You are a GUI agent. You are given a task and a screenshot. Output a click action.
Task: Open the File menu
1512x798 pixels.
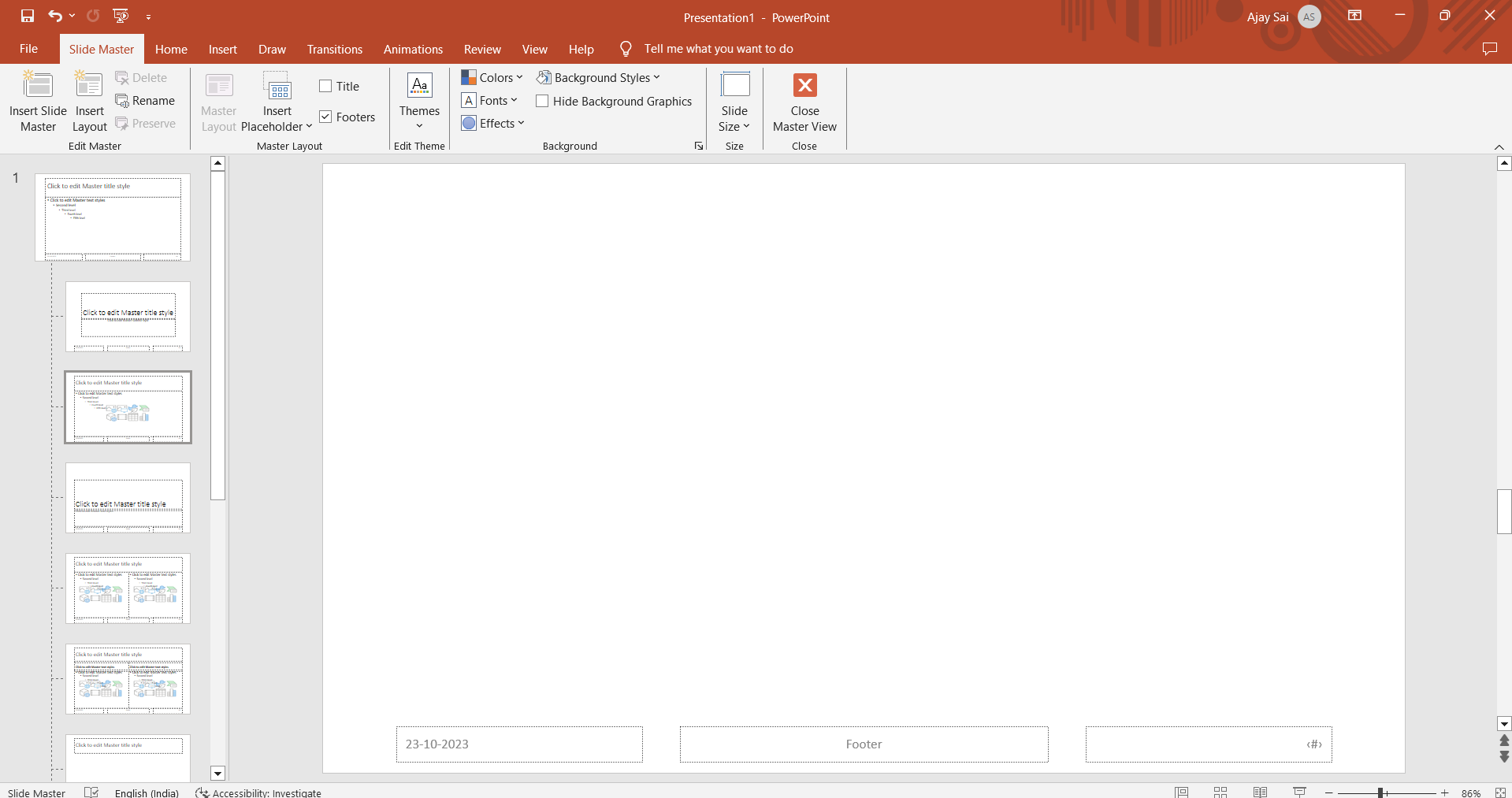click(x=28, y=49)
